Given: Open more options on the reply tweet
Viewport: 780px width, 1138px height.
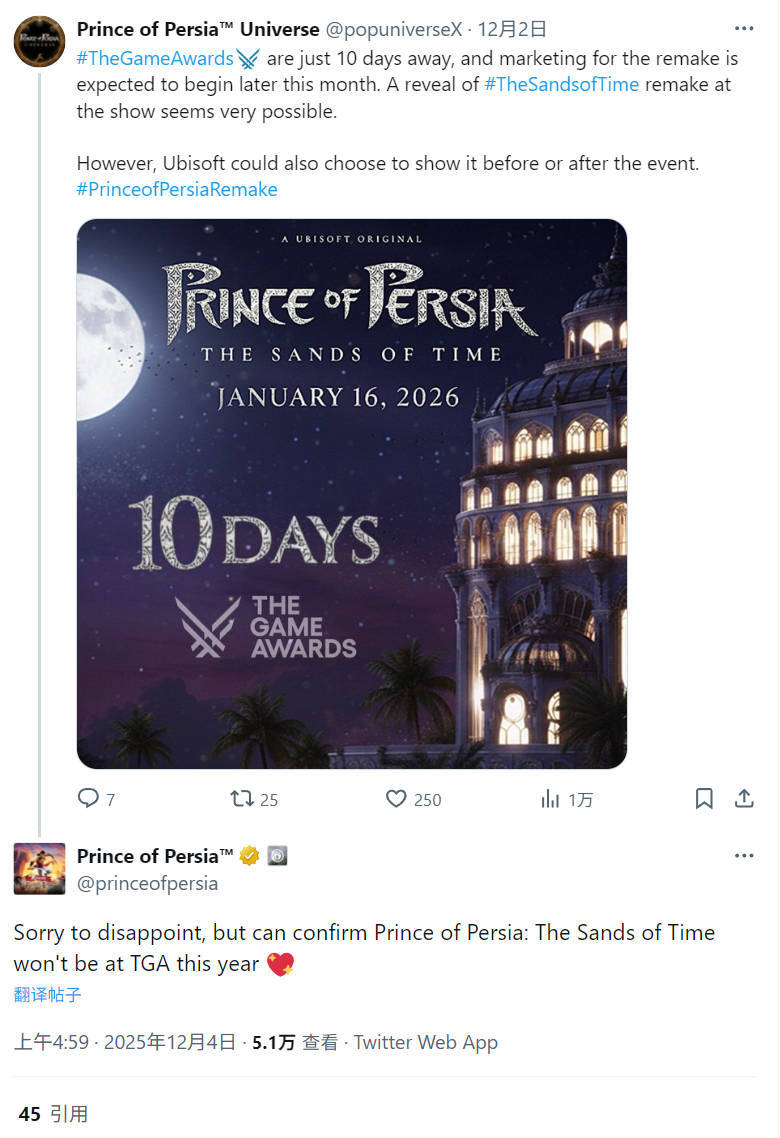Looking at the screenshot, I should (744, 856).
